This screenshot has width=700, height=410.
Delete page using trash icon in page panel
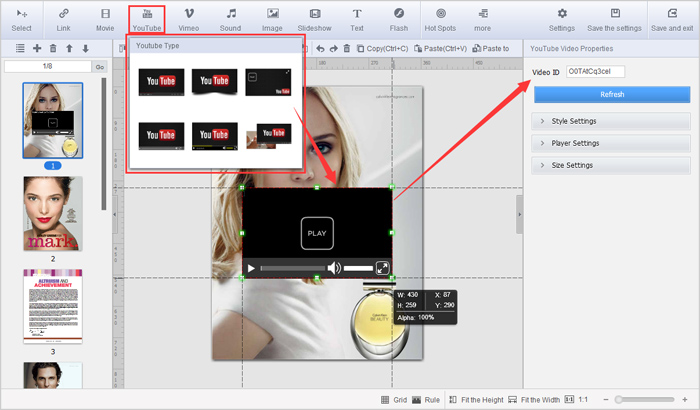click(x=53, y=48)
